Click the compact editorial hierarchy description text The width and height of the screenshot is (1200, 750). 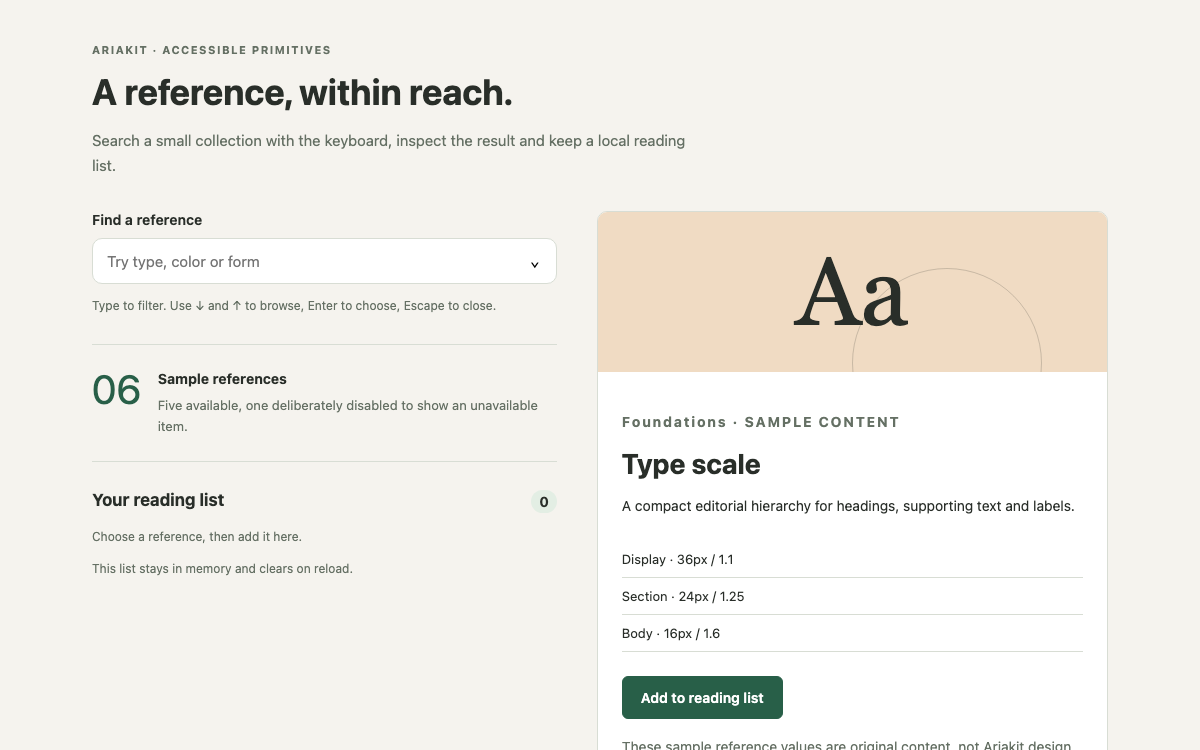[848, 506]
